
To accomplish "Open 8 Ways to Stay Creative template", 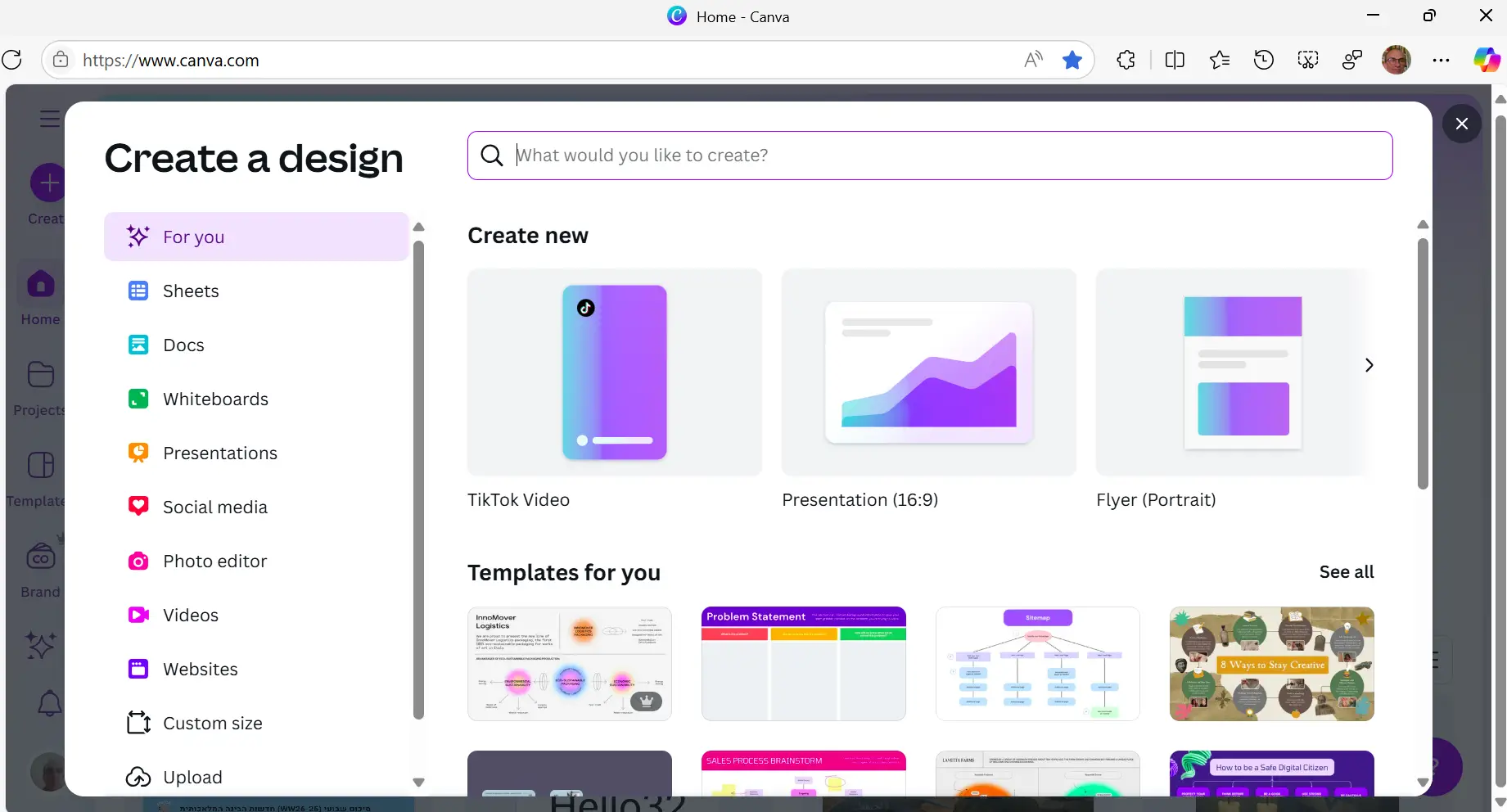I will coord(1272,664).
